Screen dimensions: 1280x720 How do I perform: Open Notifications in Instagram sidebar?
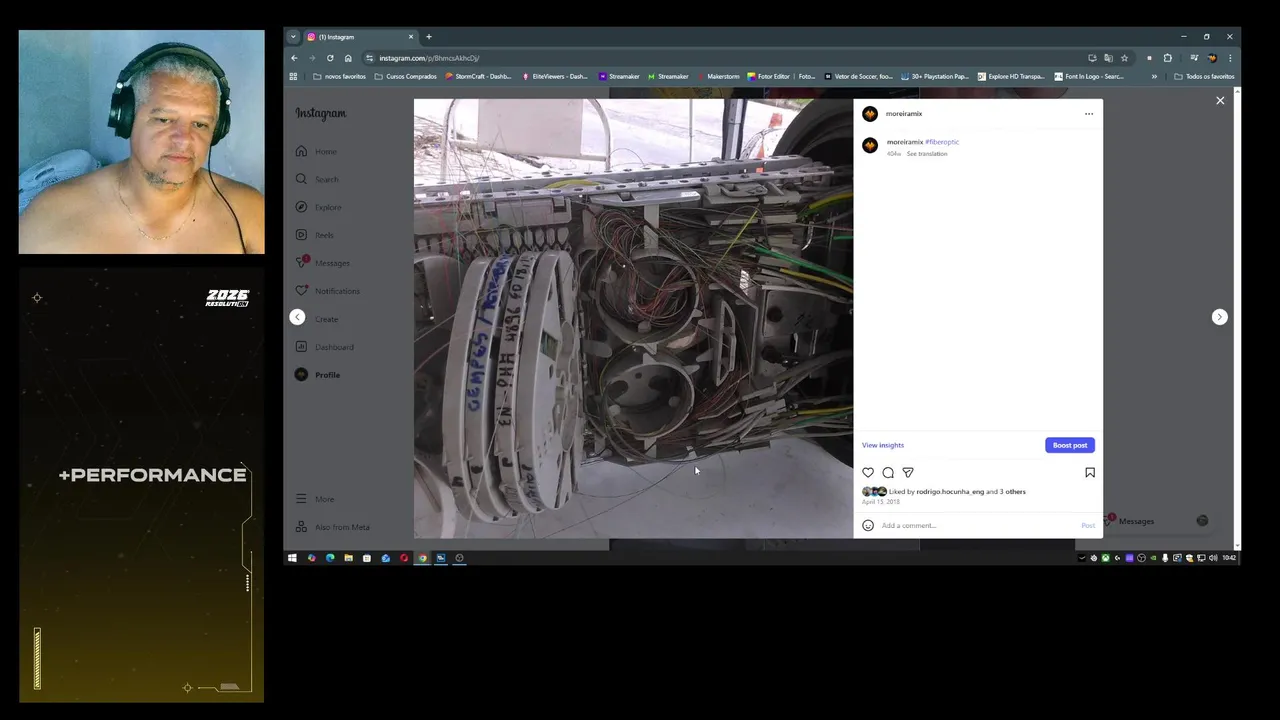[x=328, y=291]
